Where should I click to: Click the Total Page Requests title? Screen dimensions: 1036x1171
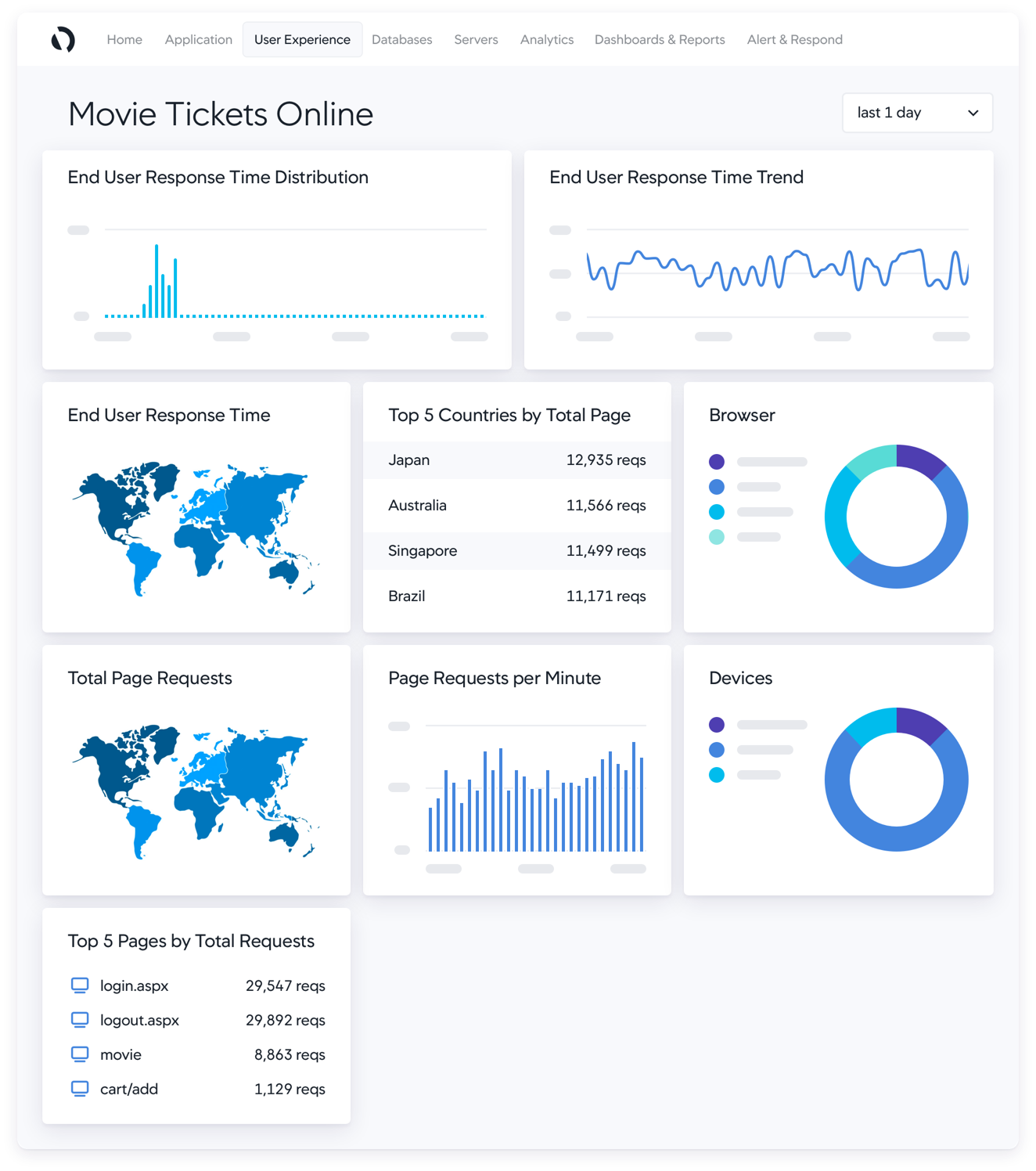tap(150, 679)
